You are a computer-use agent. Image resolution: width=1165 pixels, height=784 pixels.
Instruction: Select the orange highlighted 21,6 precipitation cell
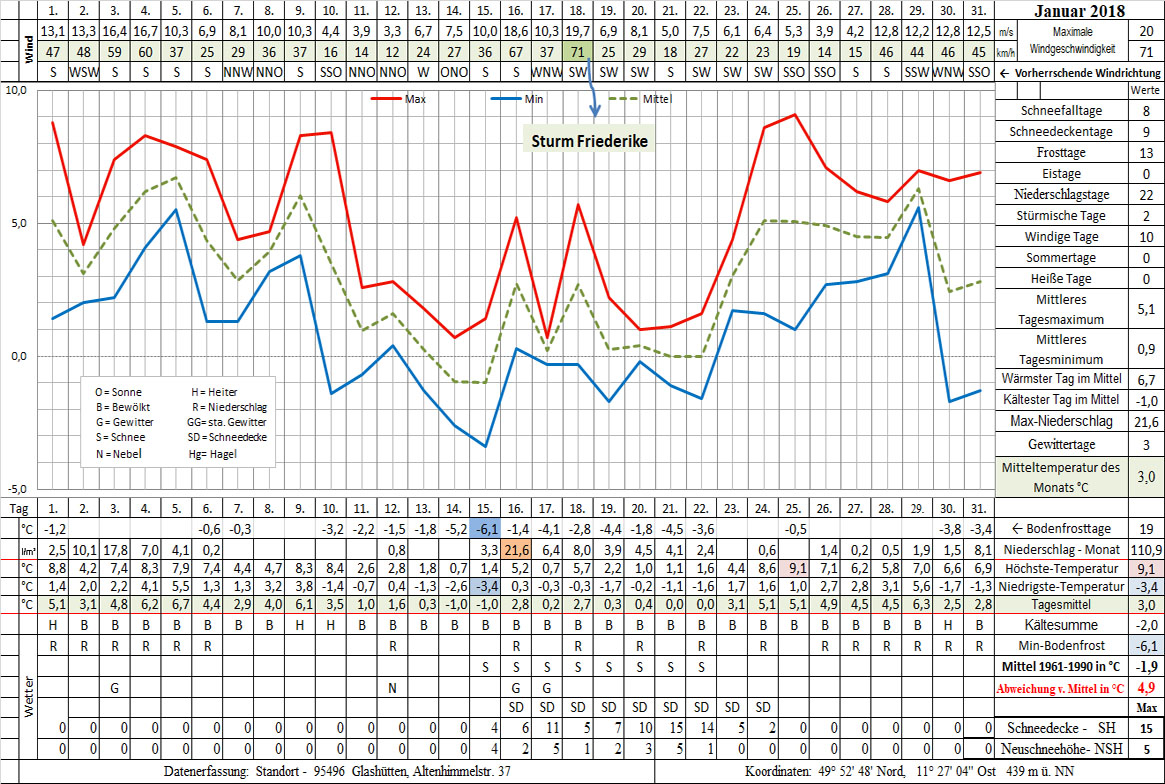point(516,549)
